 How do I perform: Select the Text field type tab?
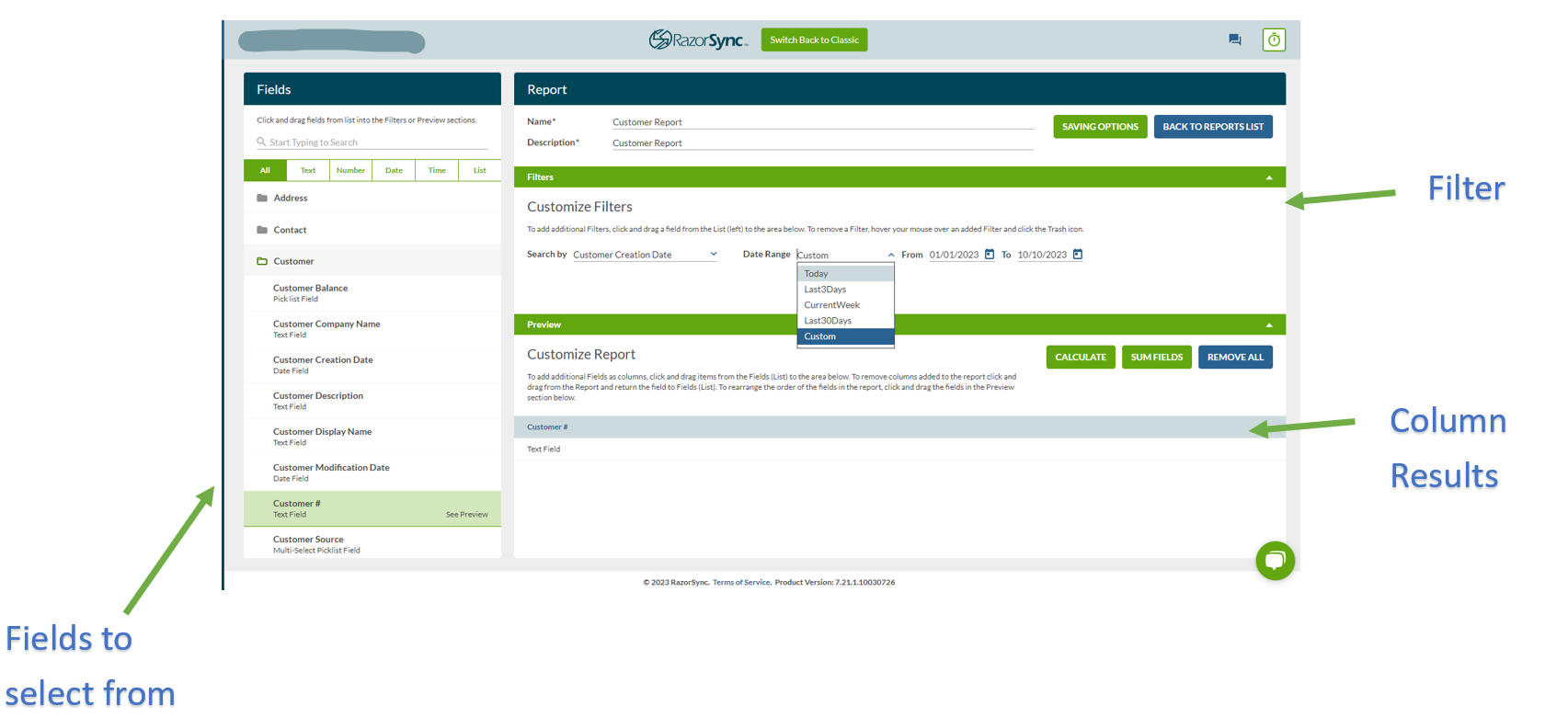[x=308, y=170]
